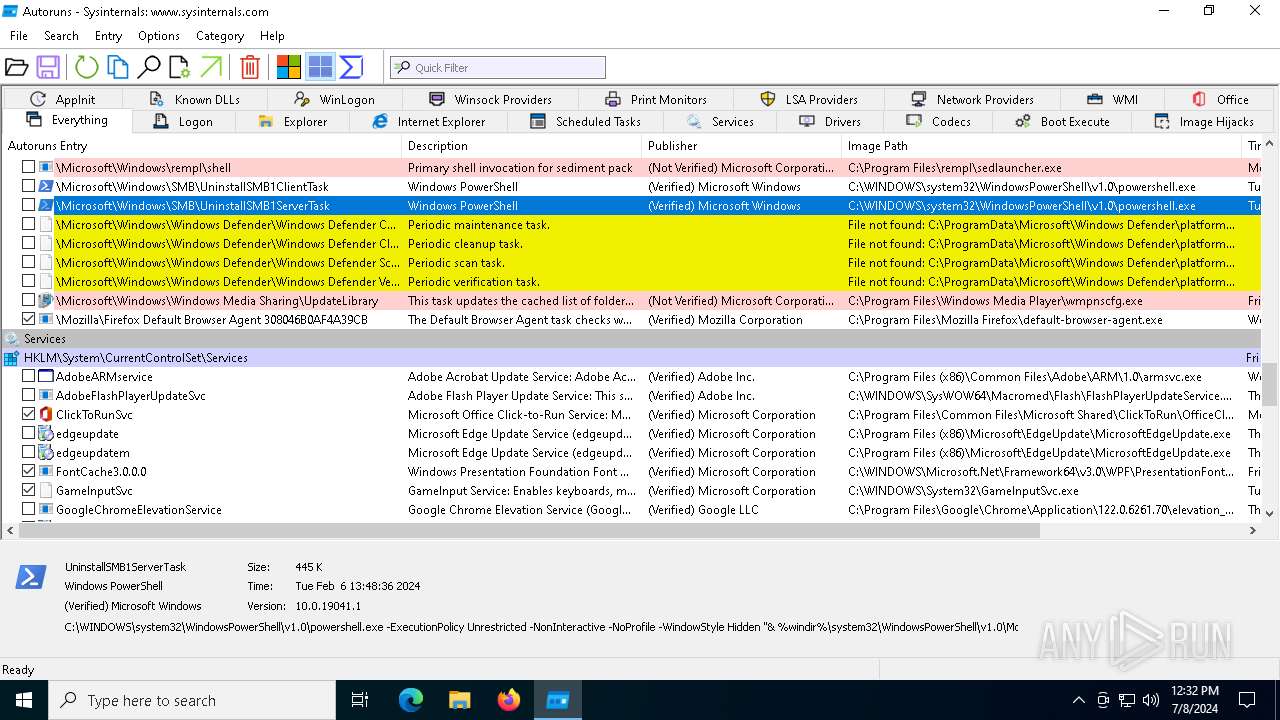Select the AdobeFlashPlayerUpdateSvc entry
Viewport: 1280px width, 720px height.
pos(131,396)
